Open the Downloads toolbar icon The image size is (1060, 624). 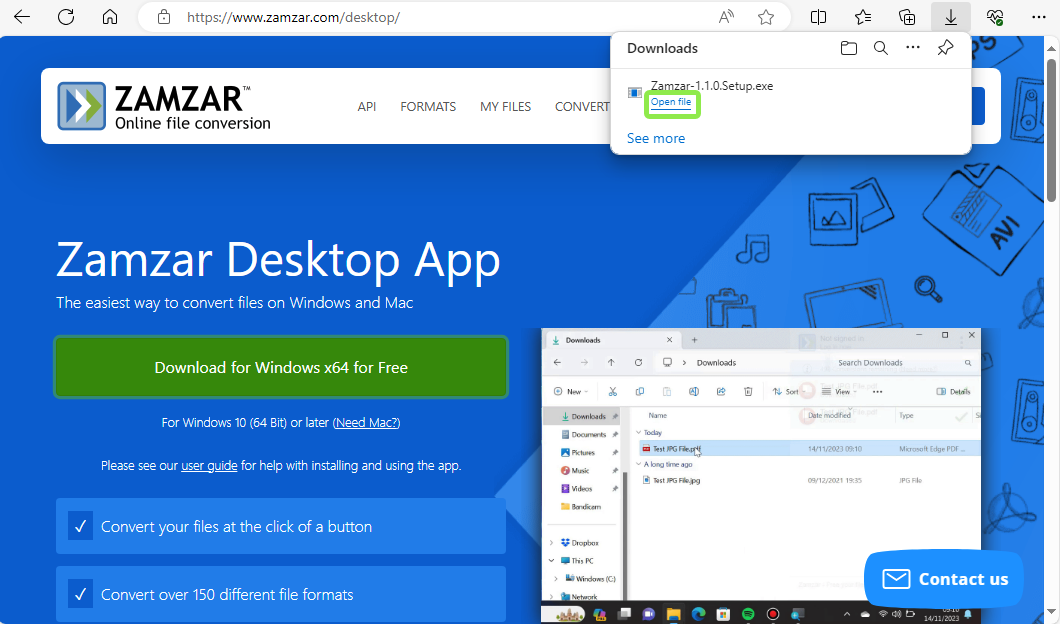(x=950, y=17)
